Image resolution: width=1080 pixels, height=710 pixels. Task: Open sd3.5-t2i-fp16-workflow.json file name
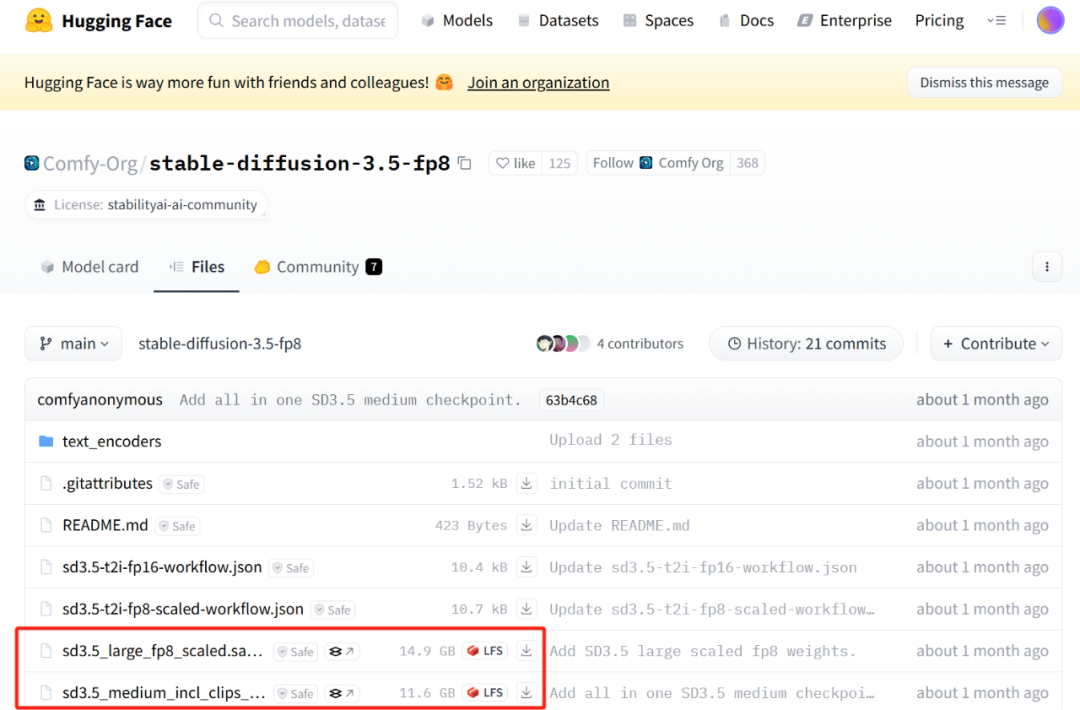tap(163, 567)
